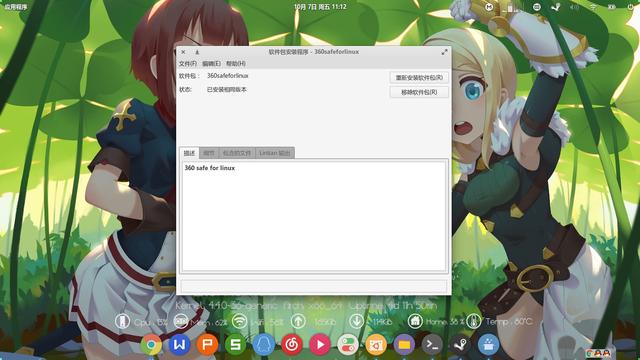Open NetEase Cloud Music in dock
640x360 pixels.
[291, 345]
